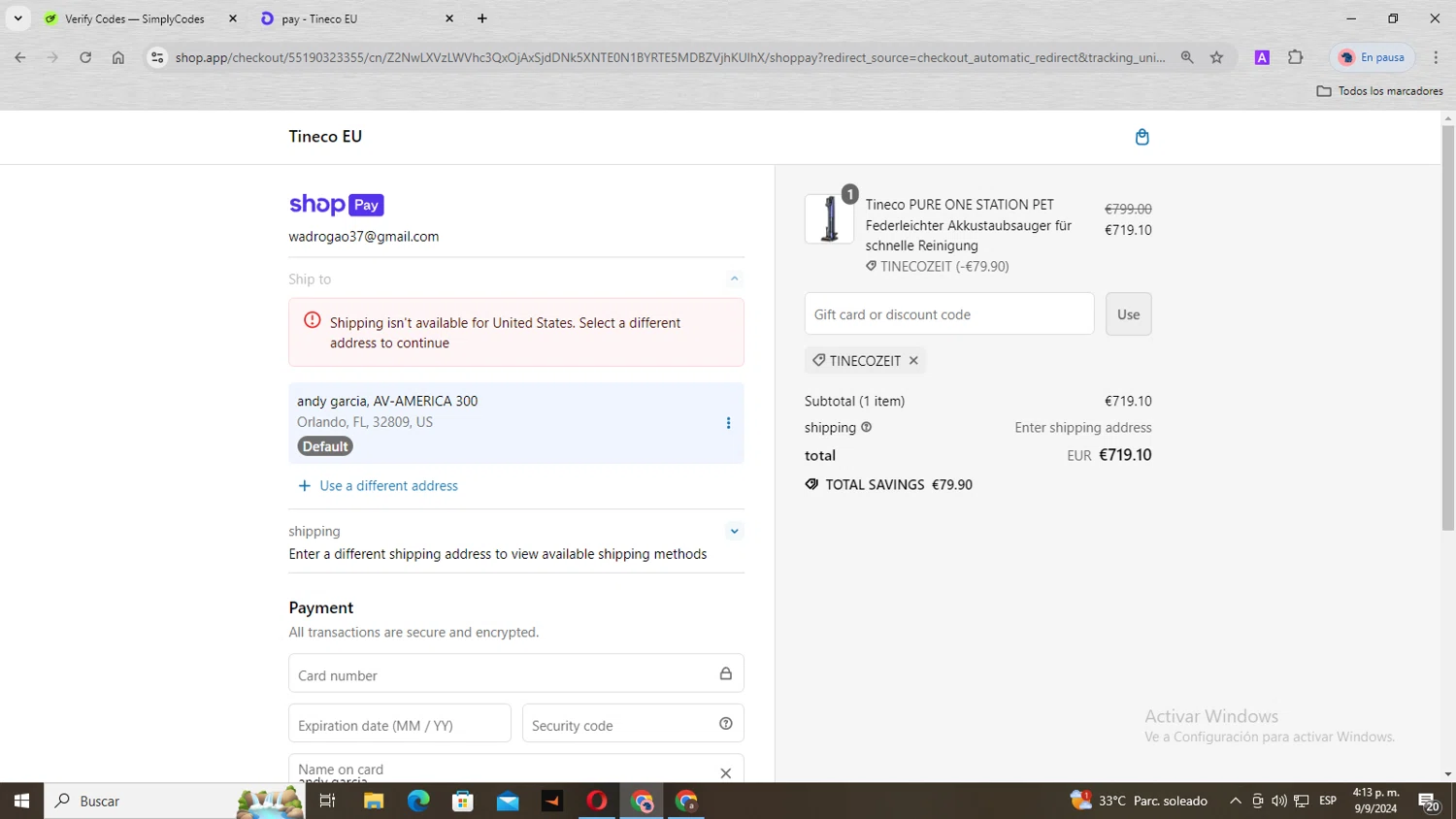Click the address bar URL
Screen dimensions: 1456x819
pyautogui.click(x=670, y=57)
